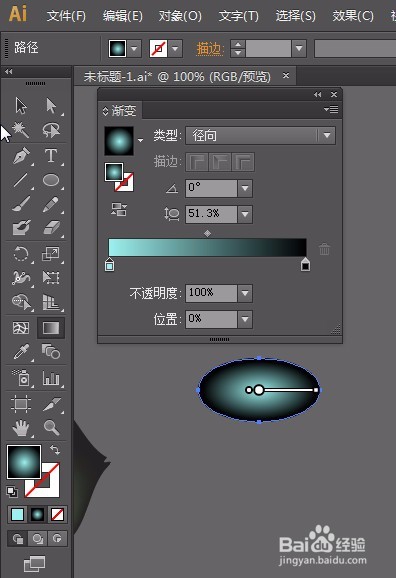
Task: Open the gradient panel flyout menu
Action: (x=330, y=109)
